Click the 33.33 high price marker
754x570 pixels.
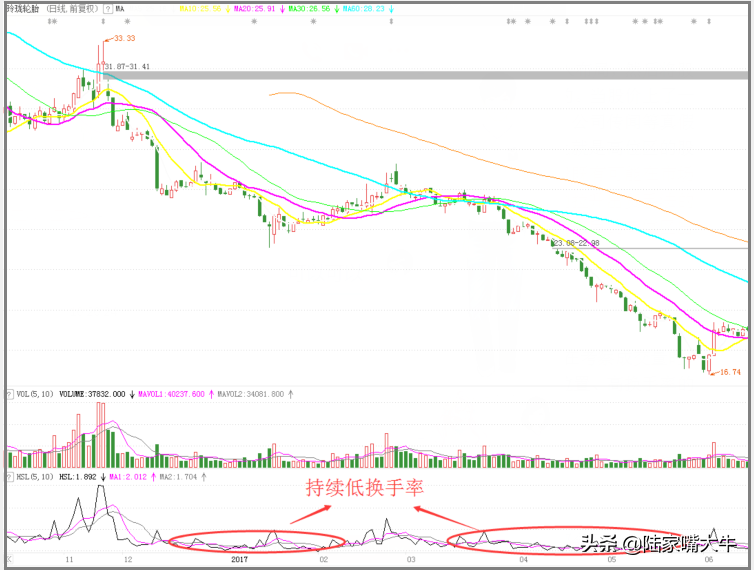click(124, 39)
